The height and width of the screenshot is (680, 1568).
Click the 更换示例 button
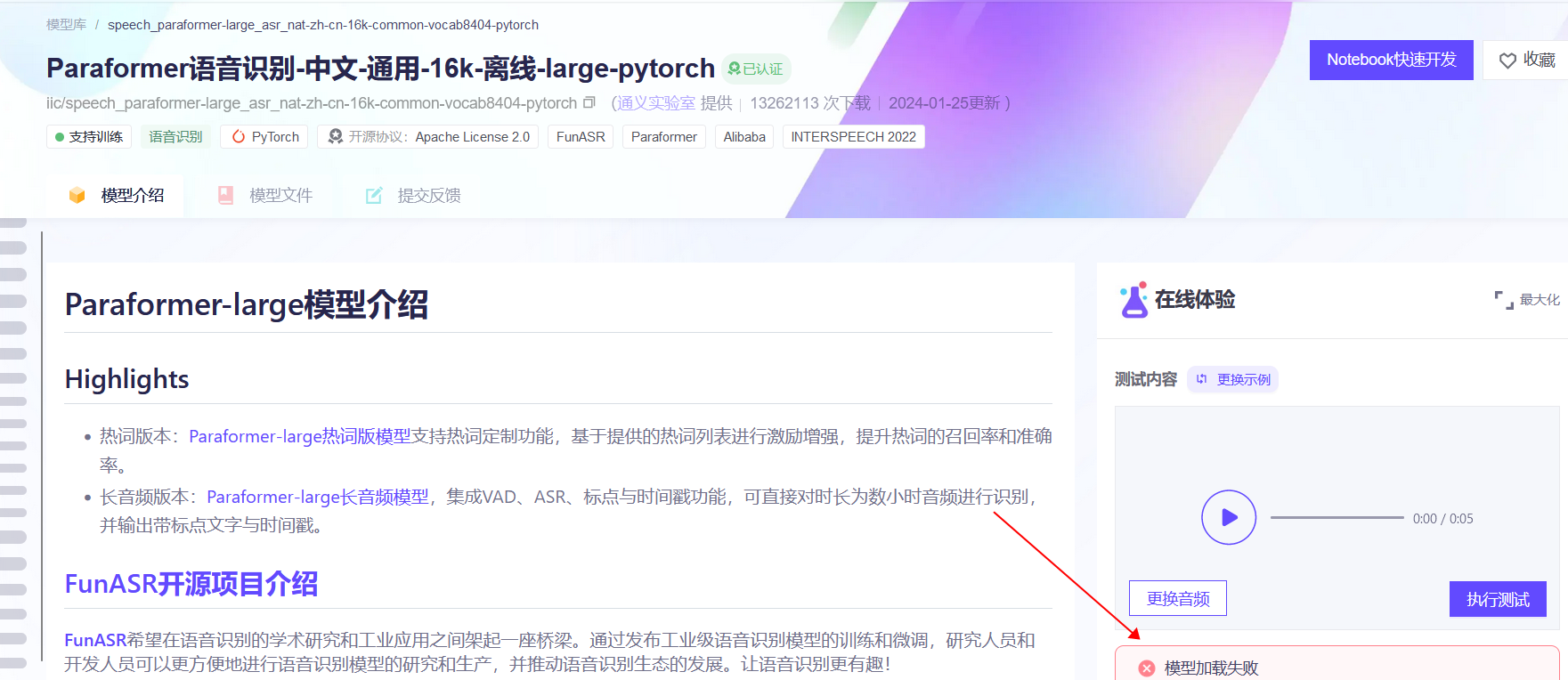click(1233, 379)
